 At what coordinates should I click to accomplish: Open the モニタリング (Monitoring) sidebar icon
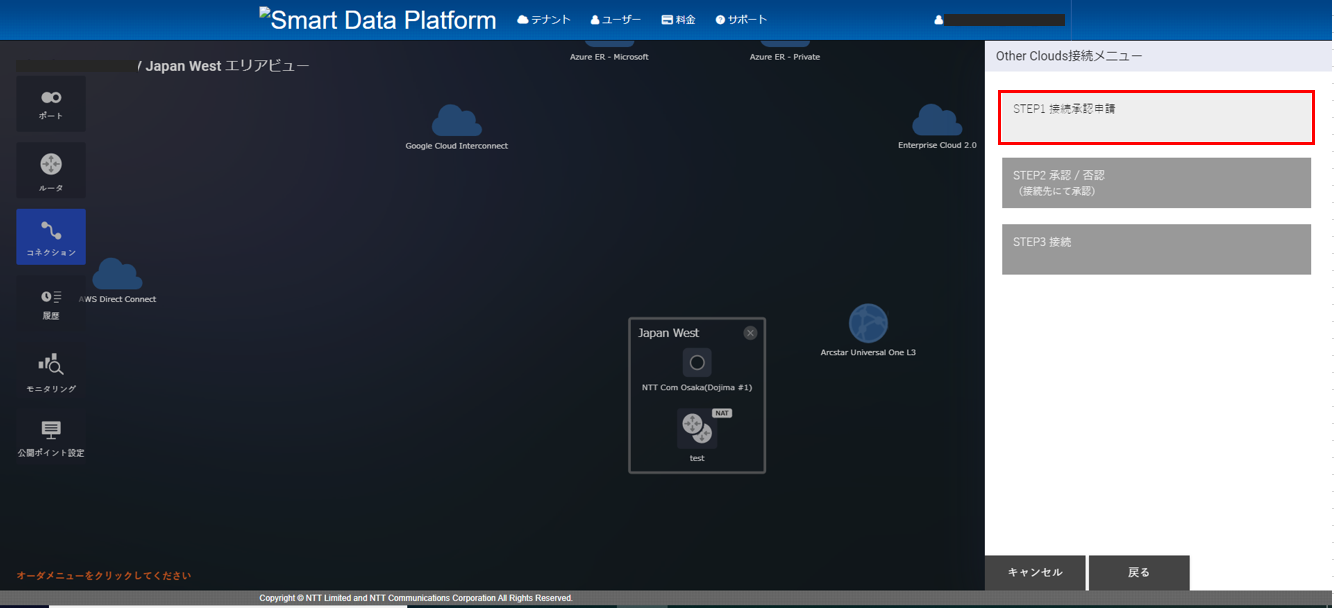pyautogui.click(x=51, y=371)
